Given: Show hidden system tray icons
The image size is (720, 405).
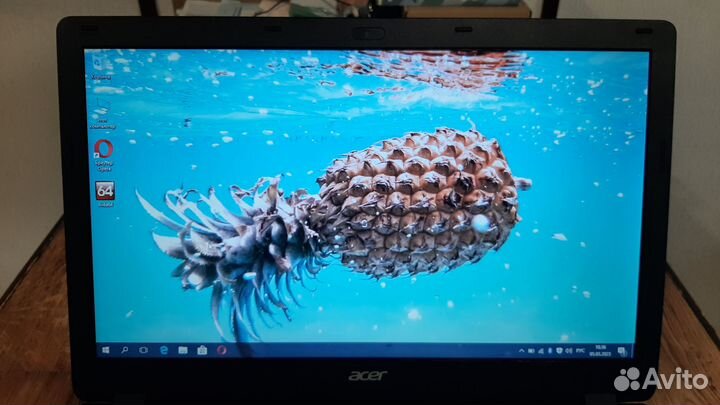Looking at the screenshot, I should pyautogui.click(x=522, y=351).
